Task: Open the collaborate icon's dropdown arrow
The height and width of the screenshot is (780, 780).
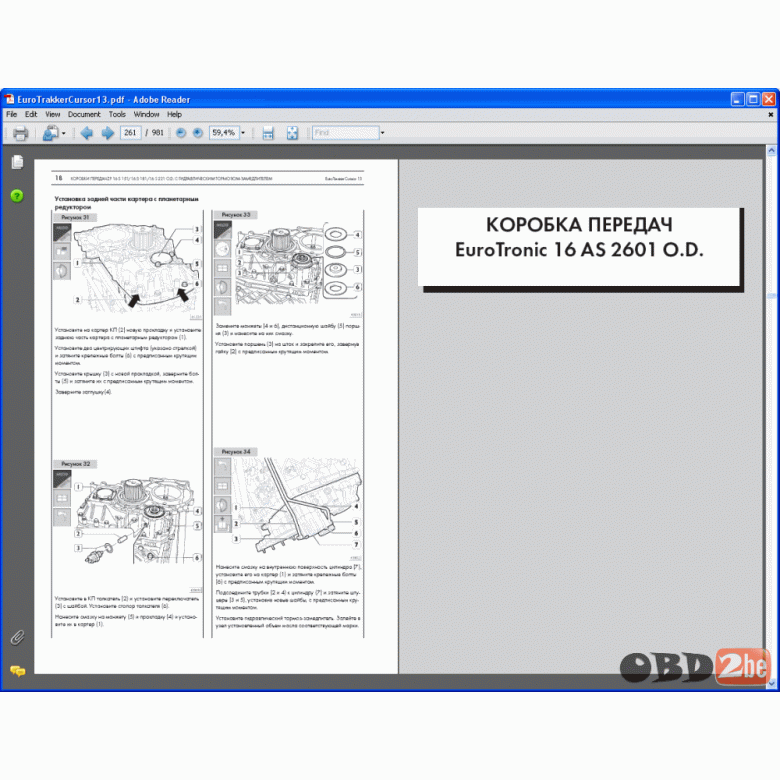Action: pos(64,133)
